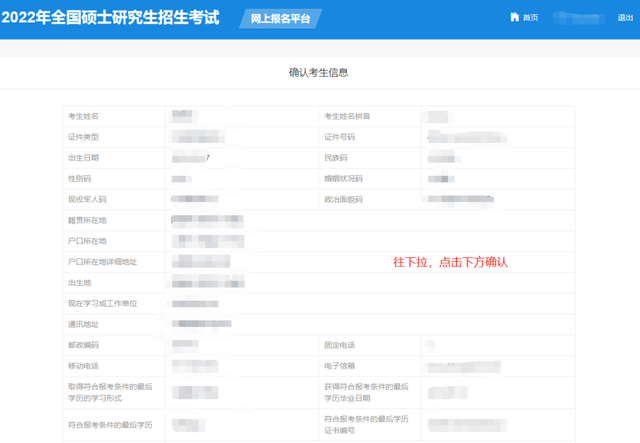Click the 证件类型 label
The height and width of the screenshot is (443, 640).
83,137
